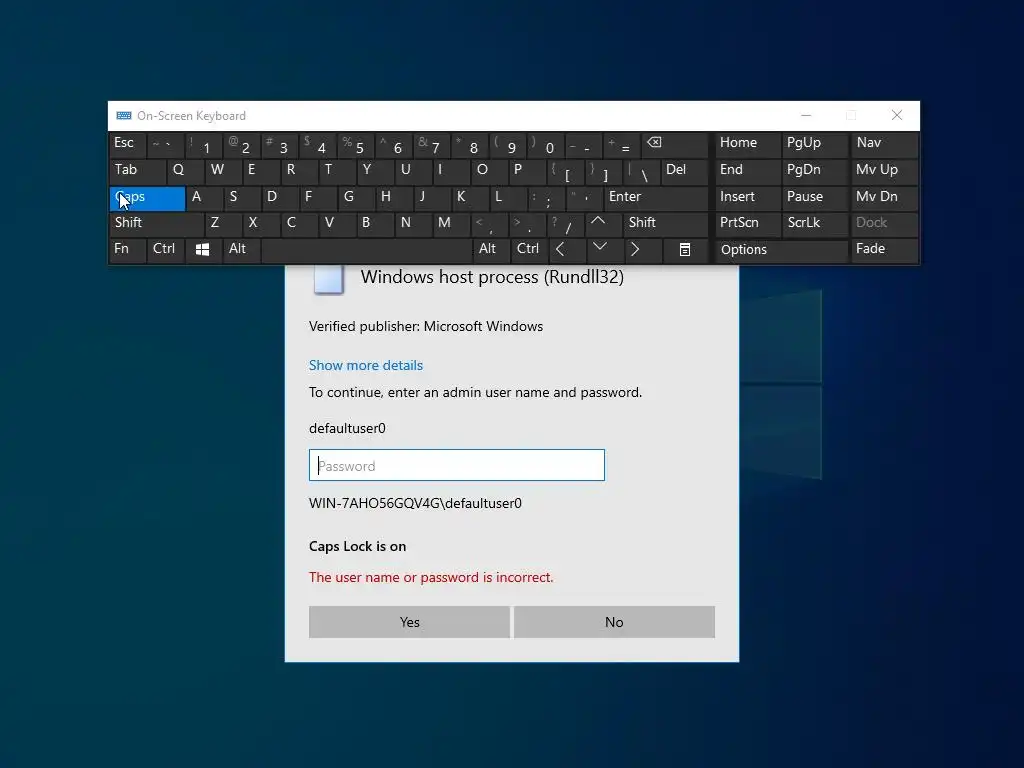The image size is (1024, 768).
Task: Click the M key
Action: pos(451,224)
